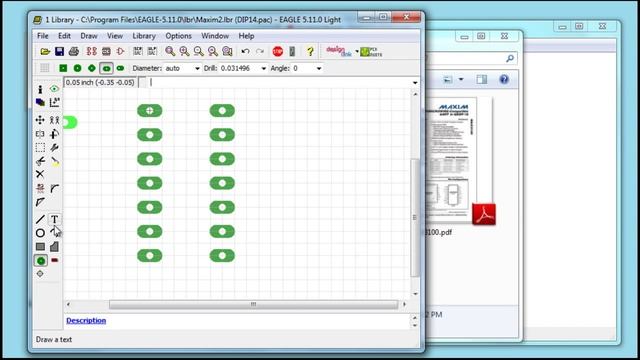
Task: Expand the command line history dropdown
Action: 415,83
